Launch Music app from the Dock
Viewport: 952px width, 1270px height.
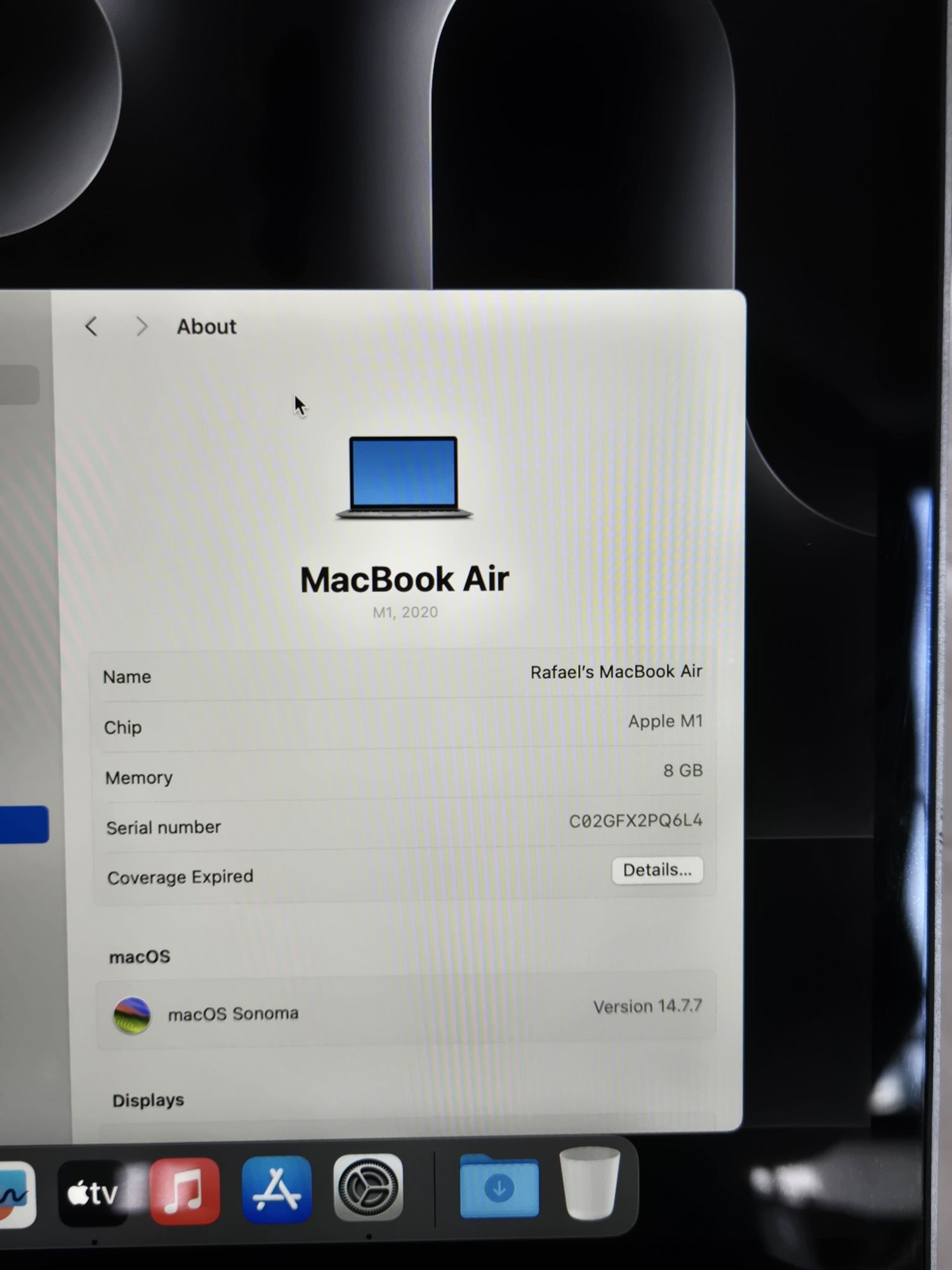(x=185, y=1191)
